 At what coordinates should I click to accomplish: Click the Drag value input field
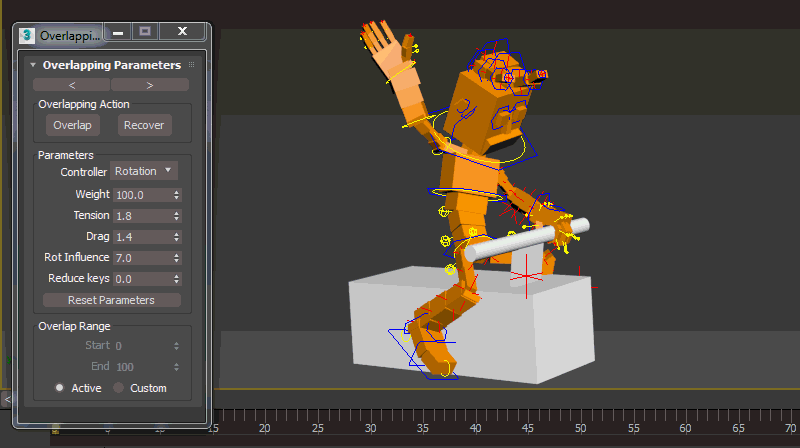click(141, 237)
